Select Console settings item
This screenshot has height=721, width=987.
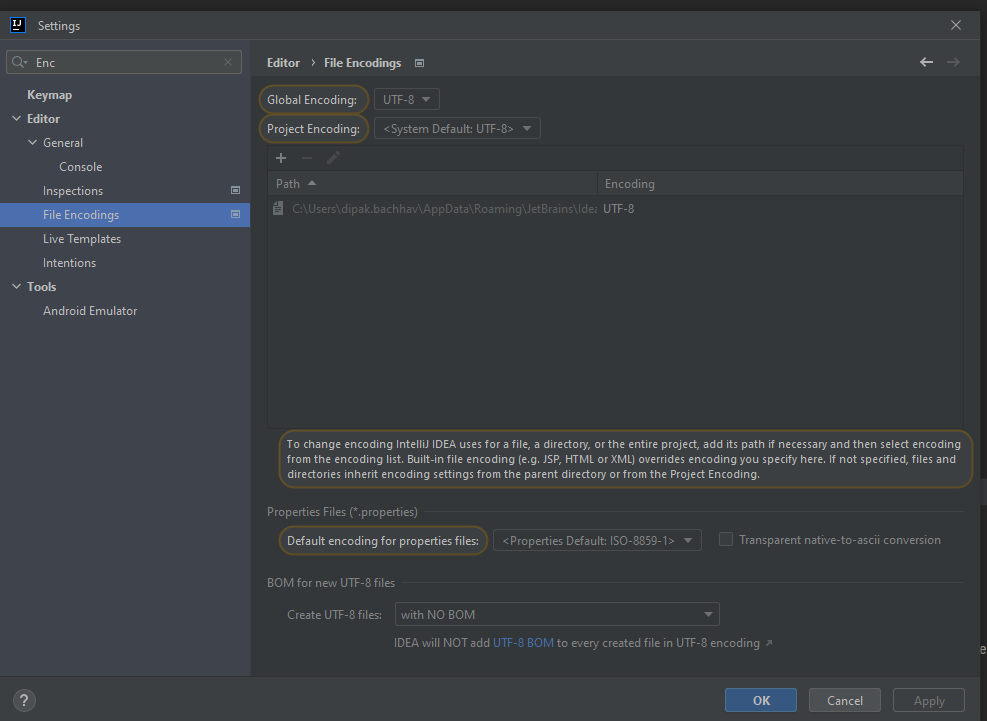81,166
